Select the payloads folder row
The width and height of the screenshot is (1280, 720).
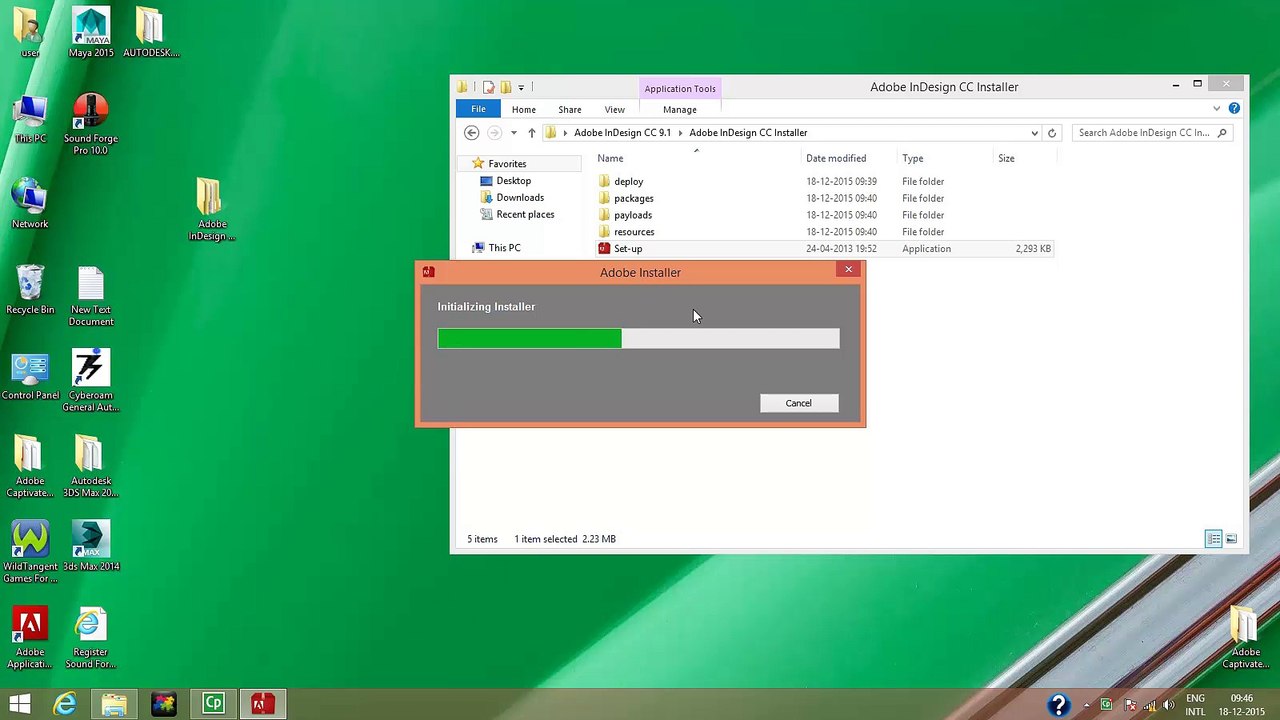pos(824,215)
